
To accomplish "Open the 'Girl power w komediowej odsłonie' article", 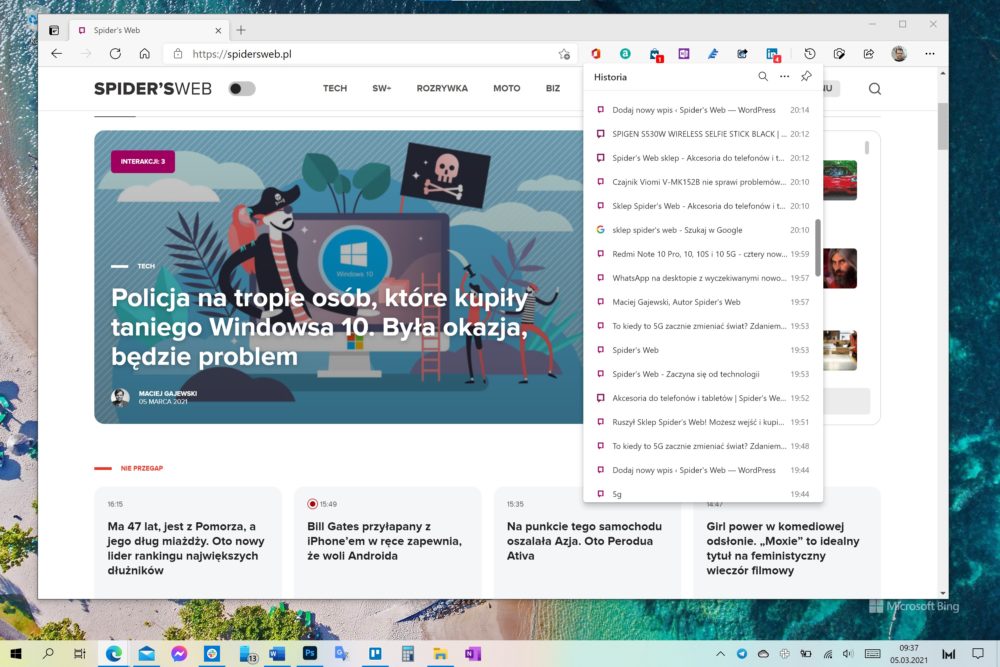I will point(783,548).
